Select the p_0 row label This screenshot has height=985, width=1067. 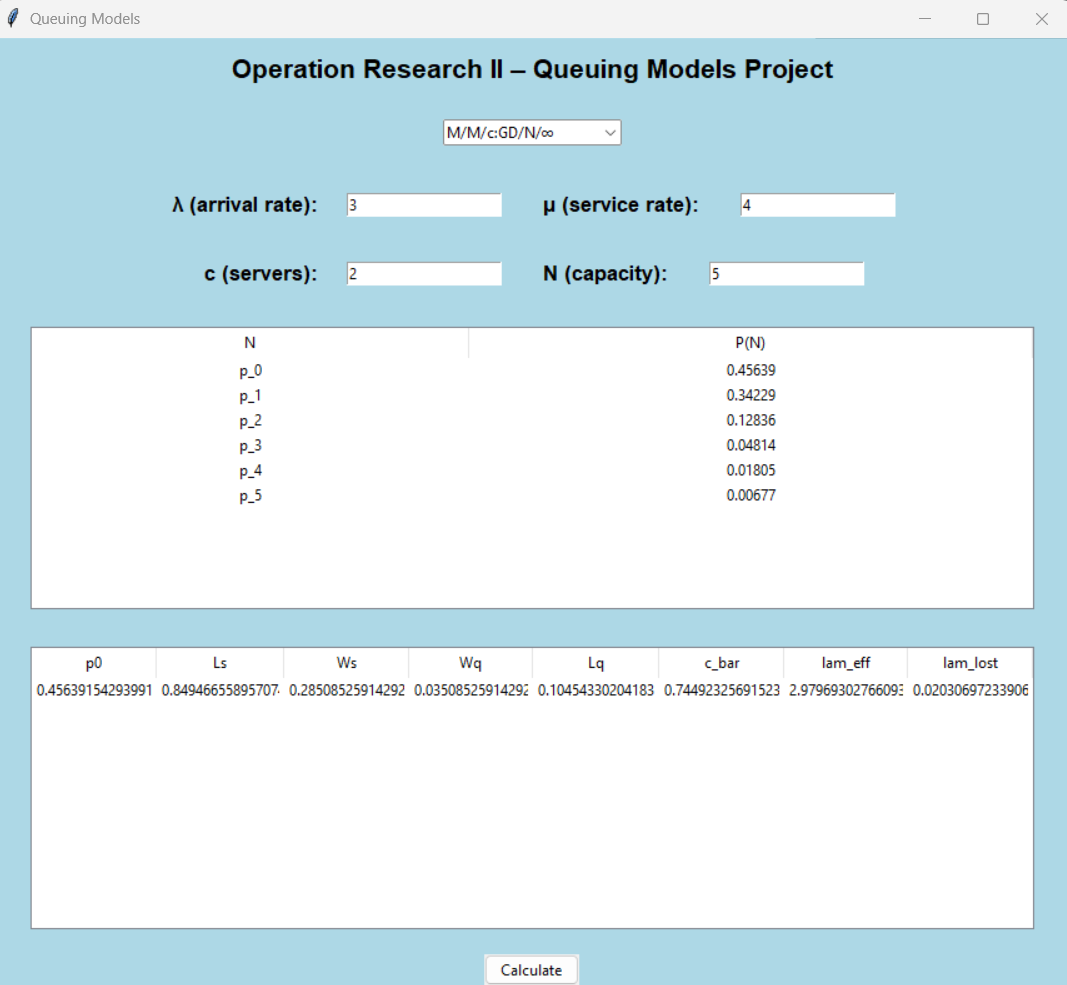250,371
